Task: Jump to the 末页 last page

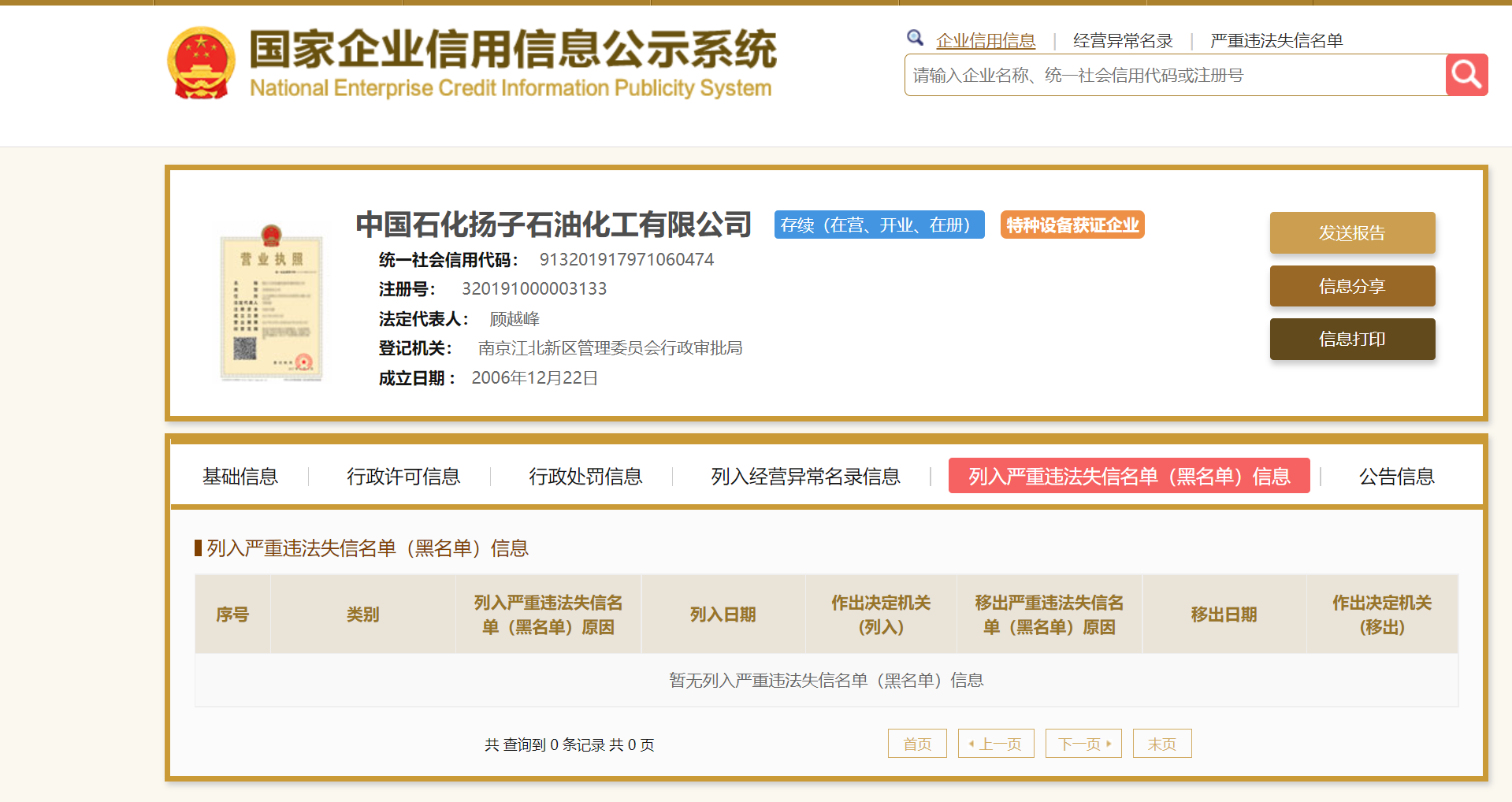Action: [x=1162, y=744]
